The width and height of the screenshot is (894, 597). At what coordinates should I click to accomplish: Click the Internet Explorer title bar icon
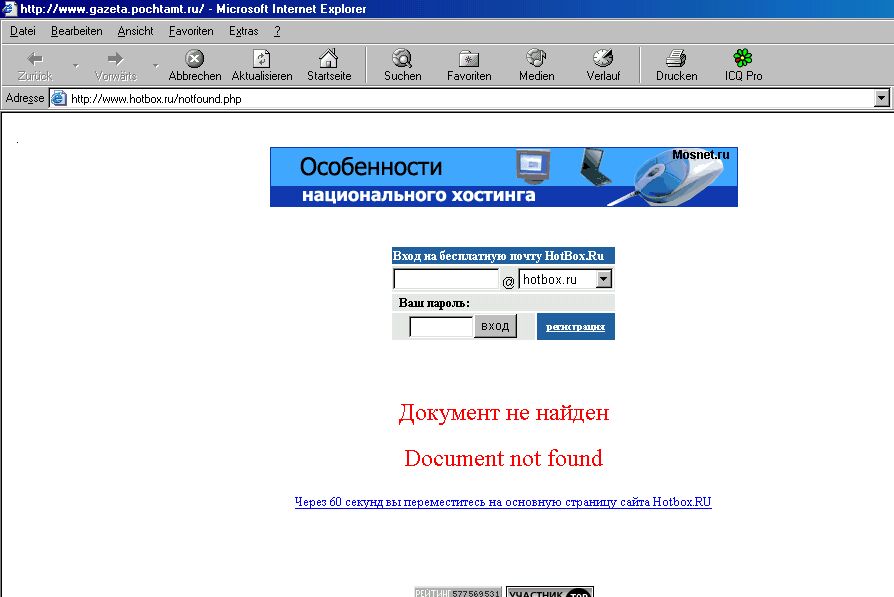(x=9, y=9)
